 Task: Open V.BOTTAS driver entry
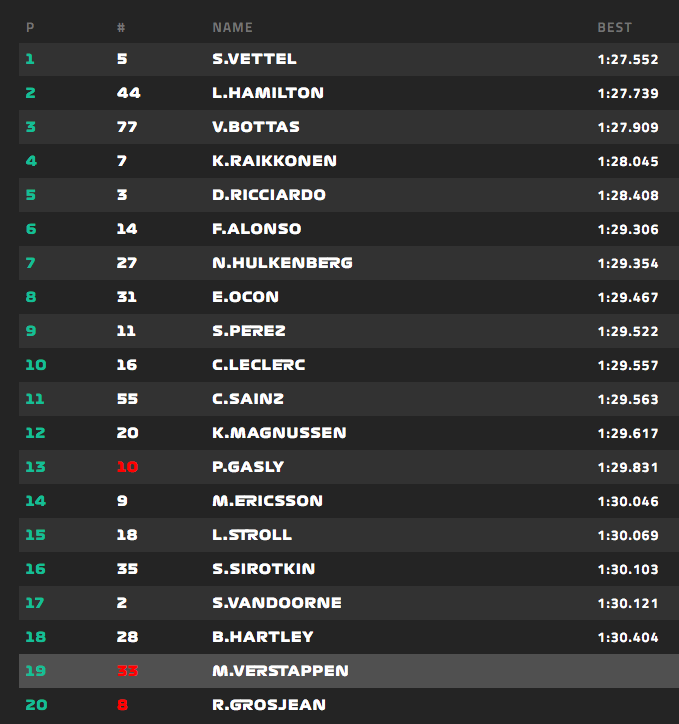pyautogui.click(x=256, y=127)
